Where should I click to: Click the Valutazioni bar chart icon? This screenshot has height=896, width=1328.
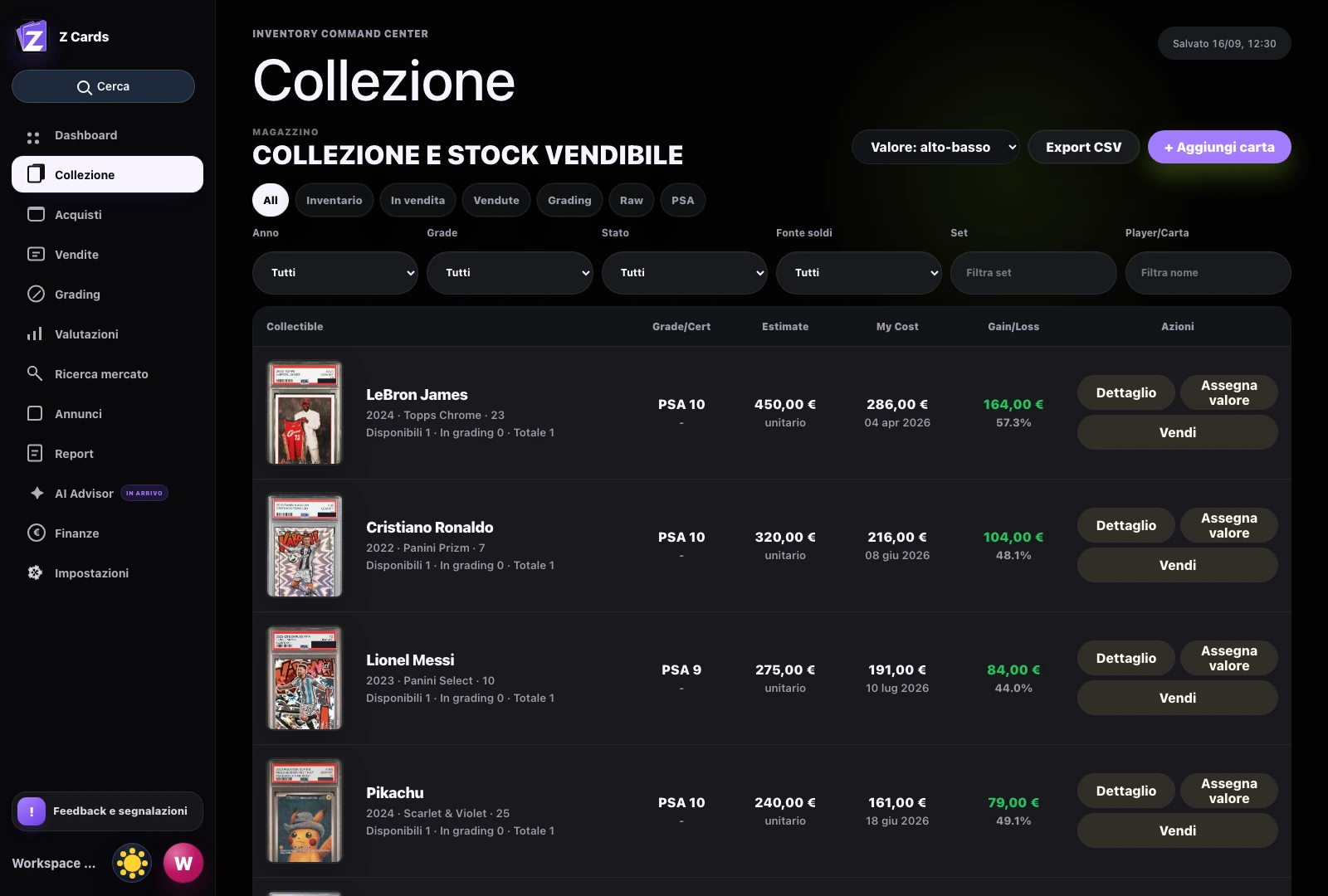[35, 334]
